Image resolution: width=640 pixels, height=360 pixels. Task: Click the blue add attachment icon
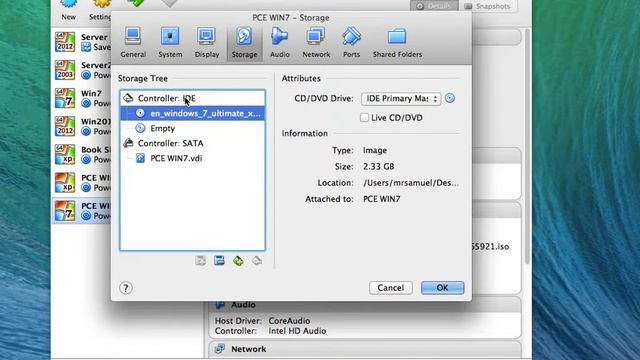point(219,260)
